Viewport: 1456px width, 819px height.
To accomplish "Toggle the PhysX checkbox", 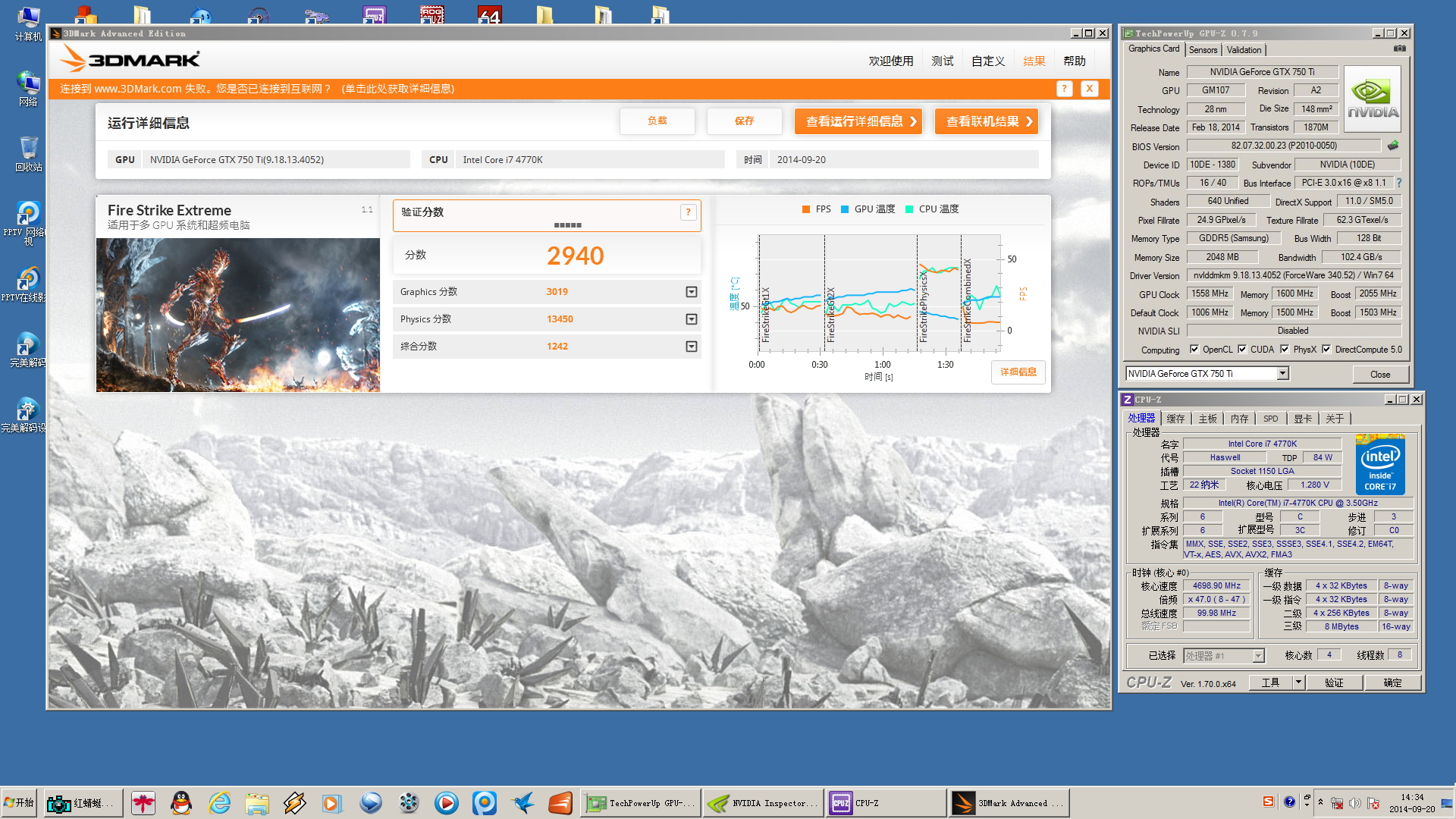I will (1285, 350).
